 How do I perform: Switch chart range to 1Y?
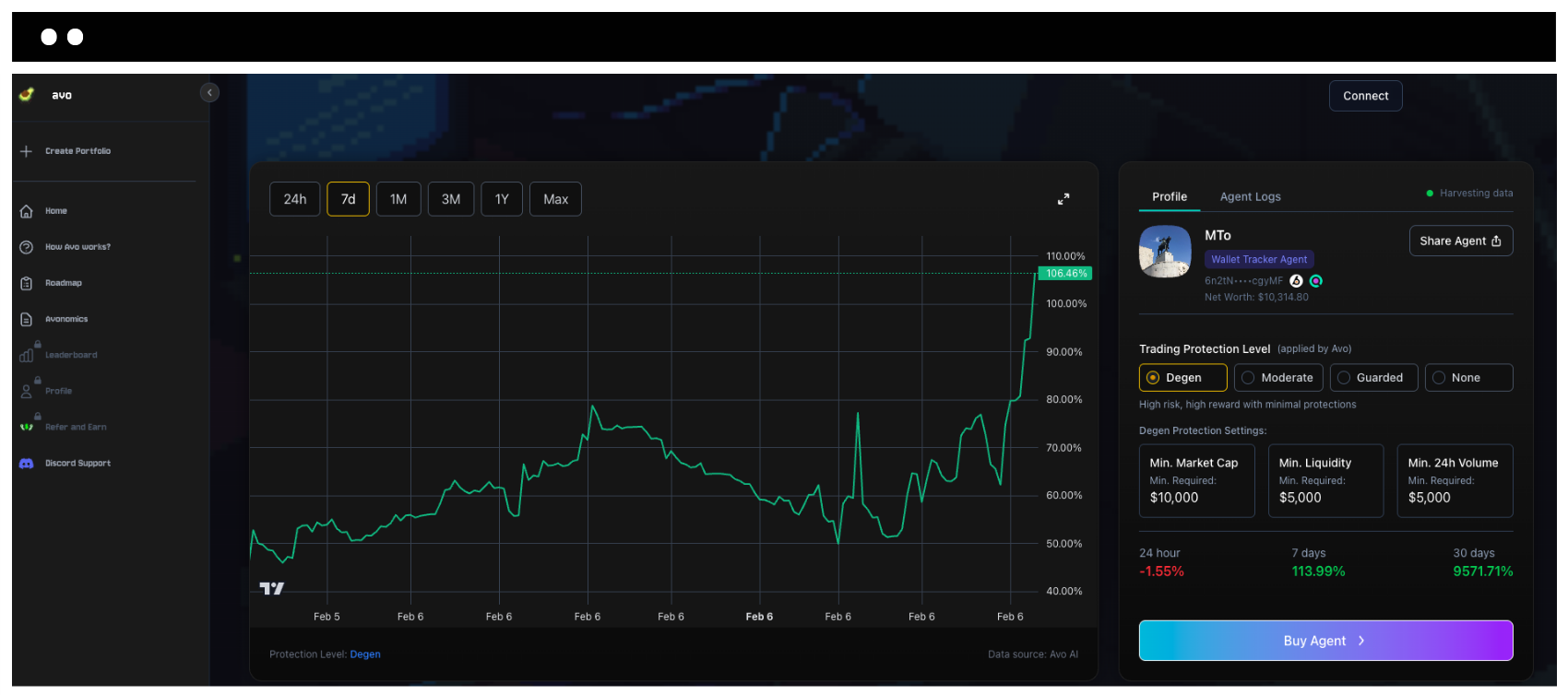tap(502, 199)
